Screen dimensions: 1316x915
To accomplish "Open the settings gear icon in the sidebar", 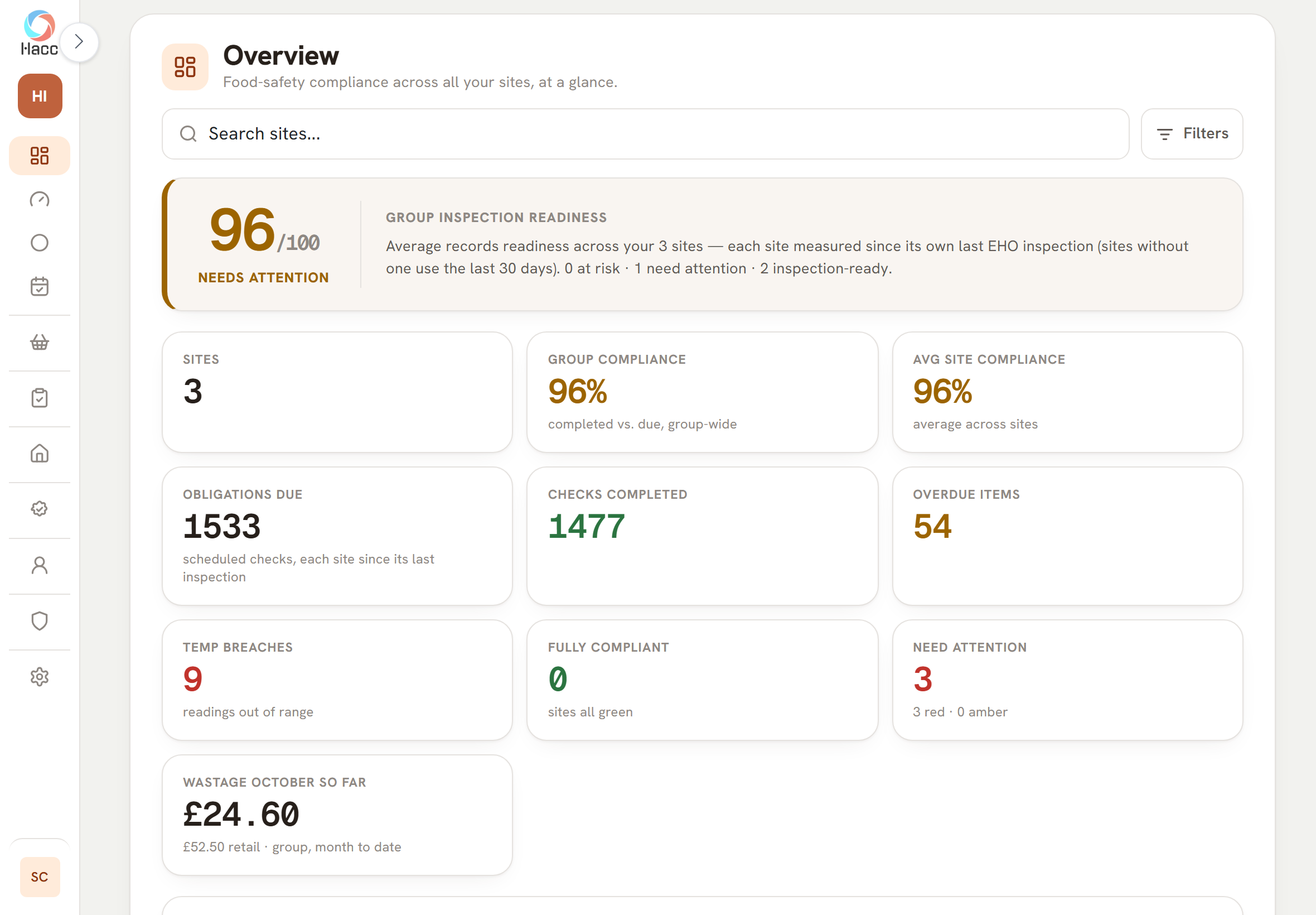I will (x=40, y=677).
